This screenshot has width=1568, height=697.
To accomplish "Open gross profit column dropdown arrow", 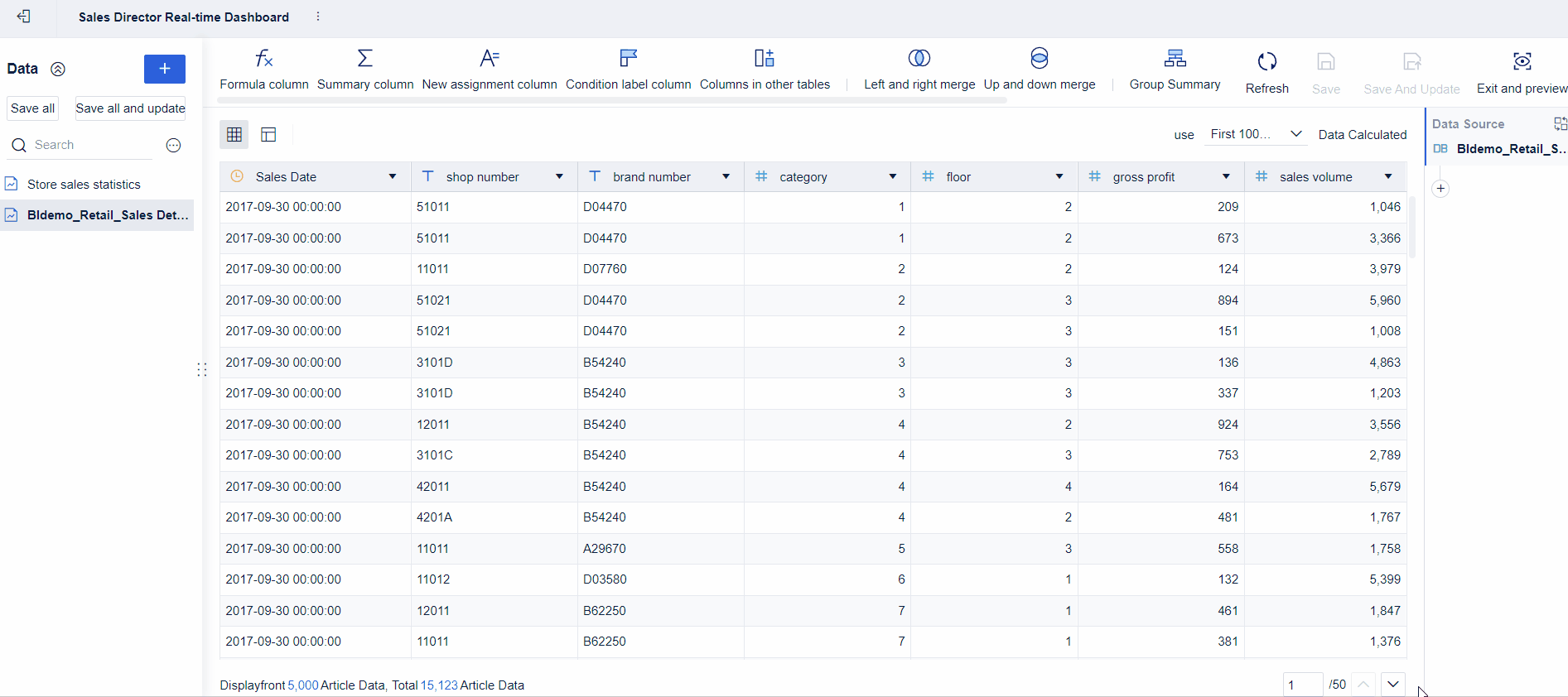I will (x=1226, y=177).
